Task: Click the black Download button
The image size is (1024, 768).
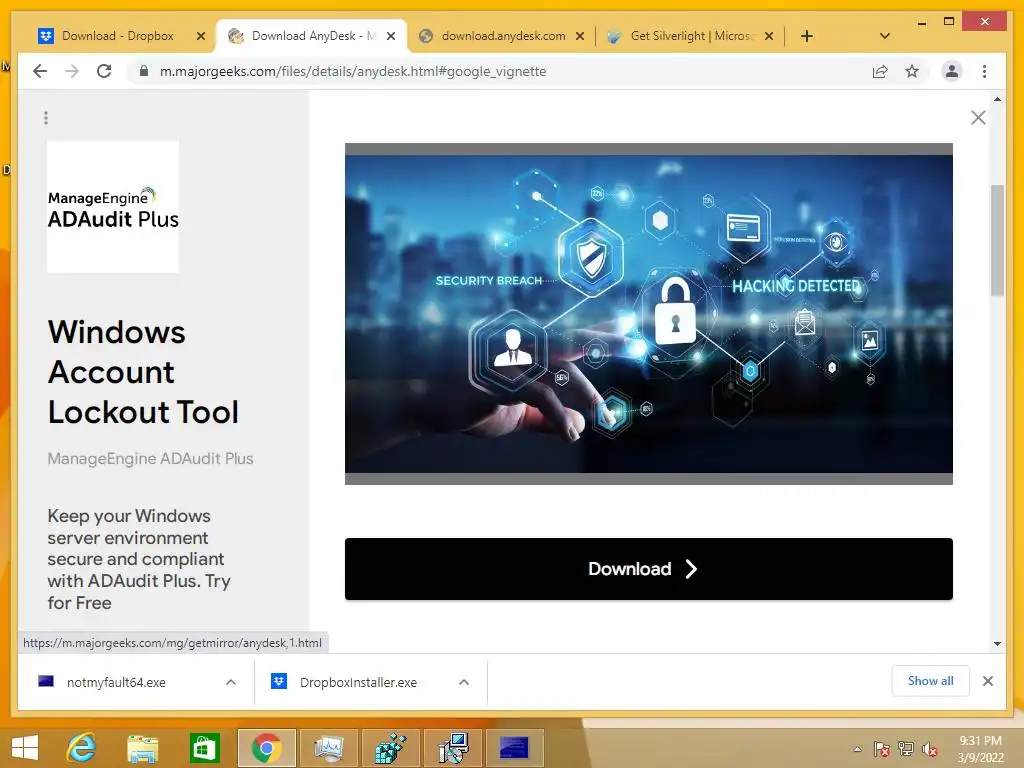Action: pyautogui.click(x=648, y=569)
